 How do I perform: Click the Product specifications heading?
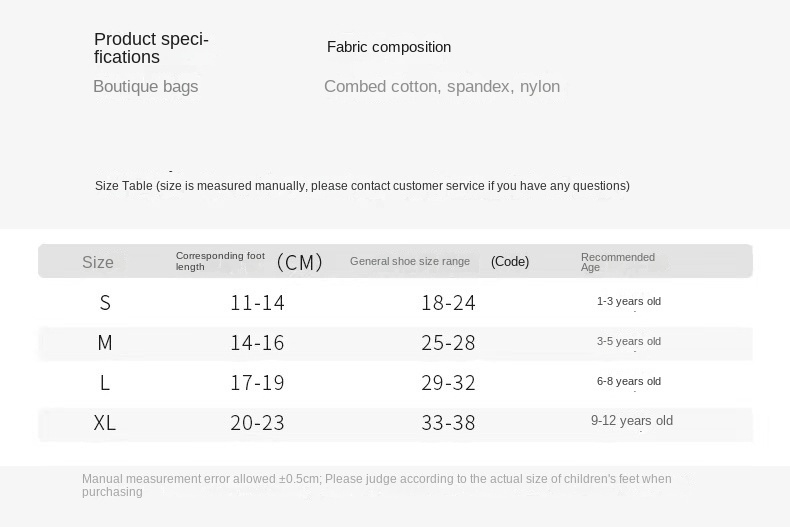click(151, 48)
